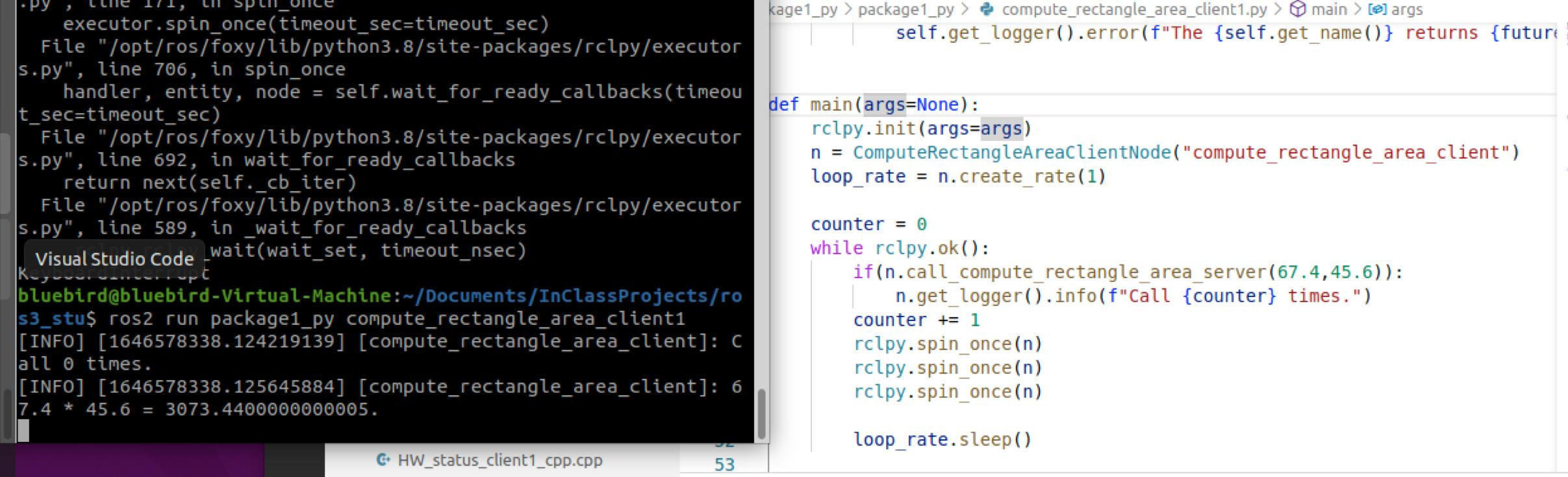This screenshot has width=1568, height=477.
Task: Click the 'counter += 1' line
Action: coord(917,320)
